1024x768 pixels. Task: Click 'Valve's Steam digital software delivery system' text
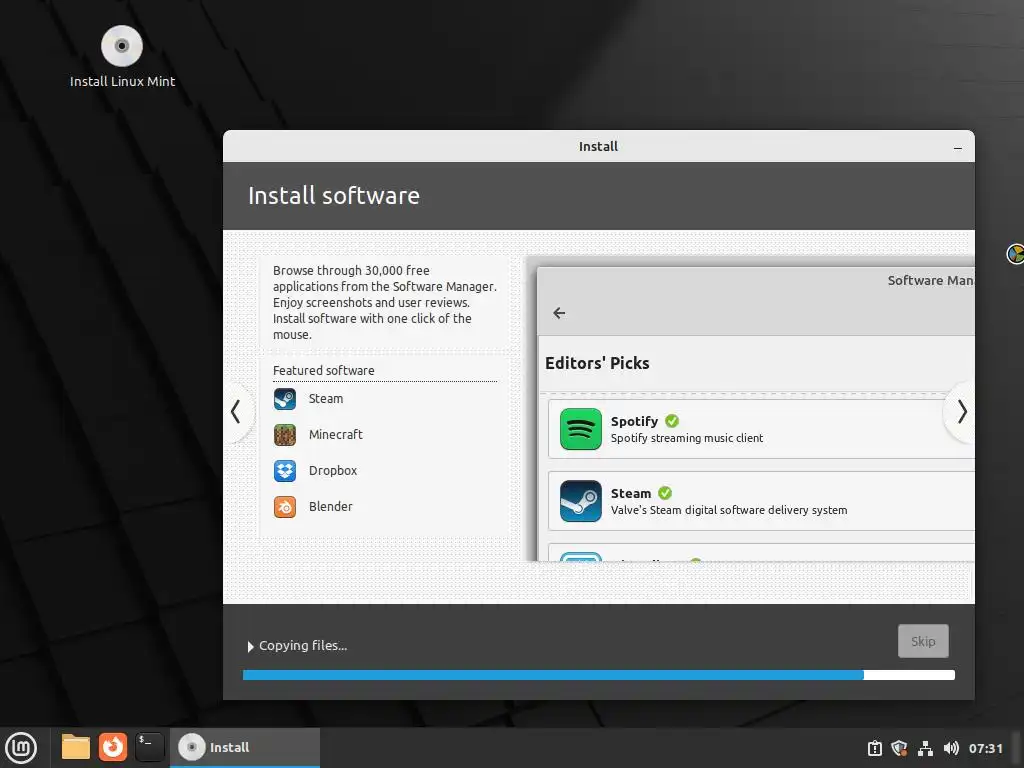coord(729,510)
